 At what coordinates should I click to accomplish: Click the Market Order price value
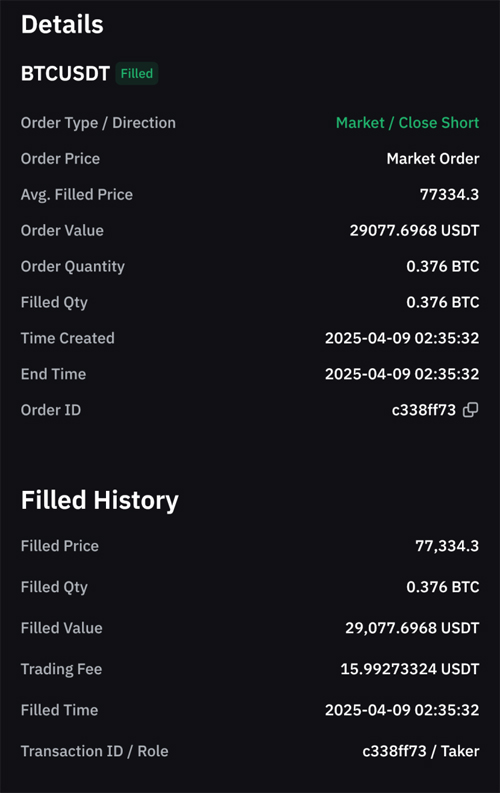point(433,158)
